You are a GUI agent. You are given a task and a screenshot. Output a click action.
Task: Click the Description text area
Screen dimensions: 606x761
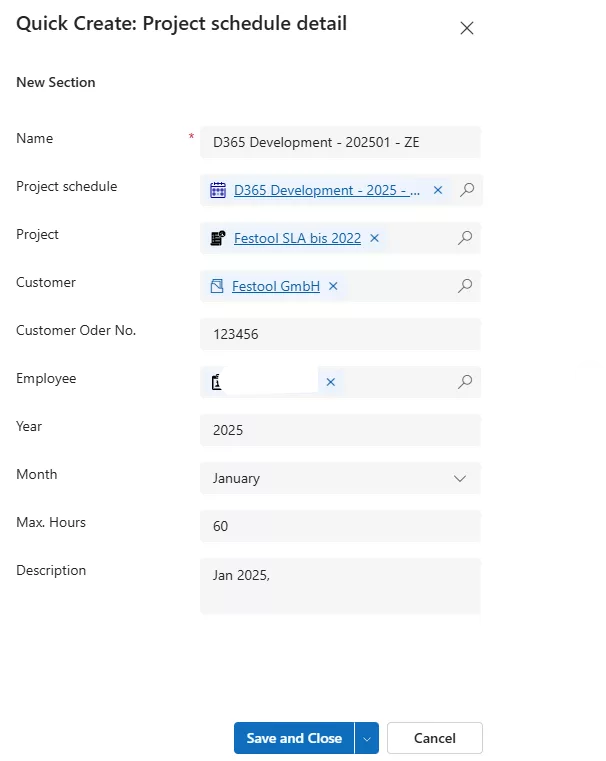click(340, 586)
